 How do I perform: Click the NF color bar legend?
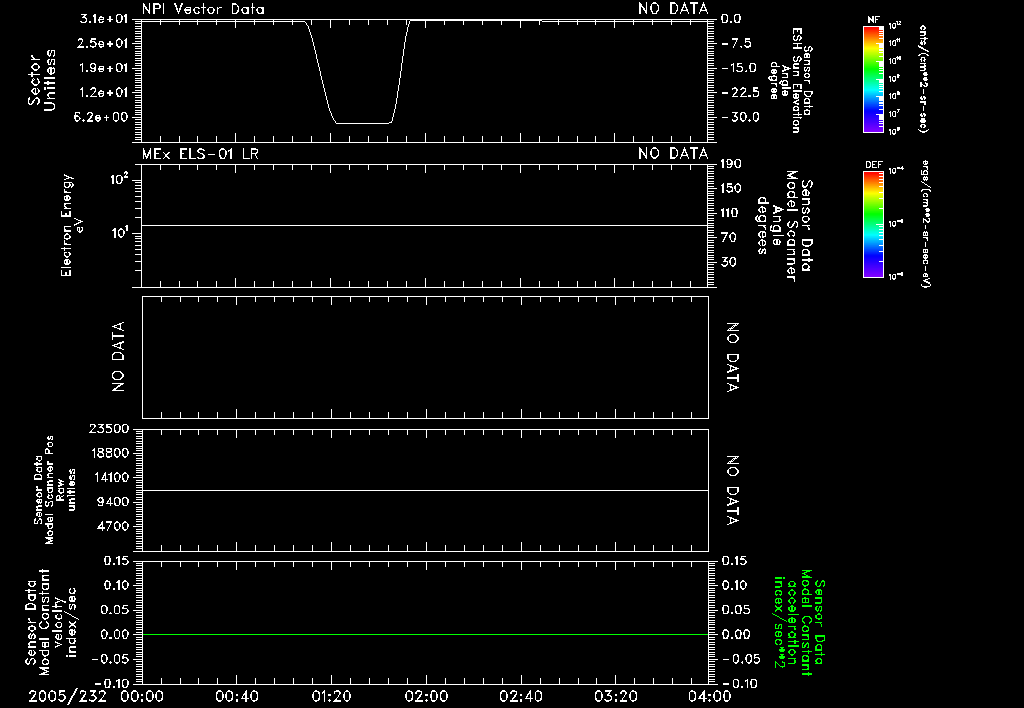pos(873,78)
